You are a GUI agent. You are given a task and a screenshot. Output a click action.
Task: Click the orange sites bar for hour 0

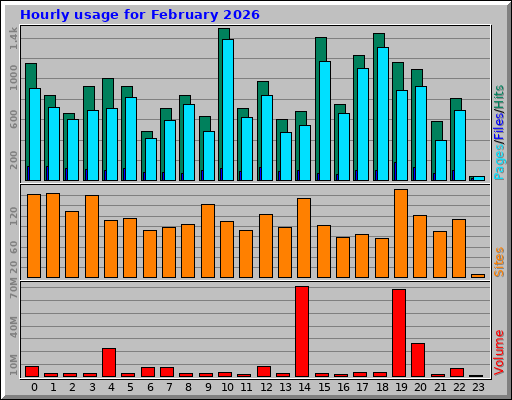[34, 236]
